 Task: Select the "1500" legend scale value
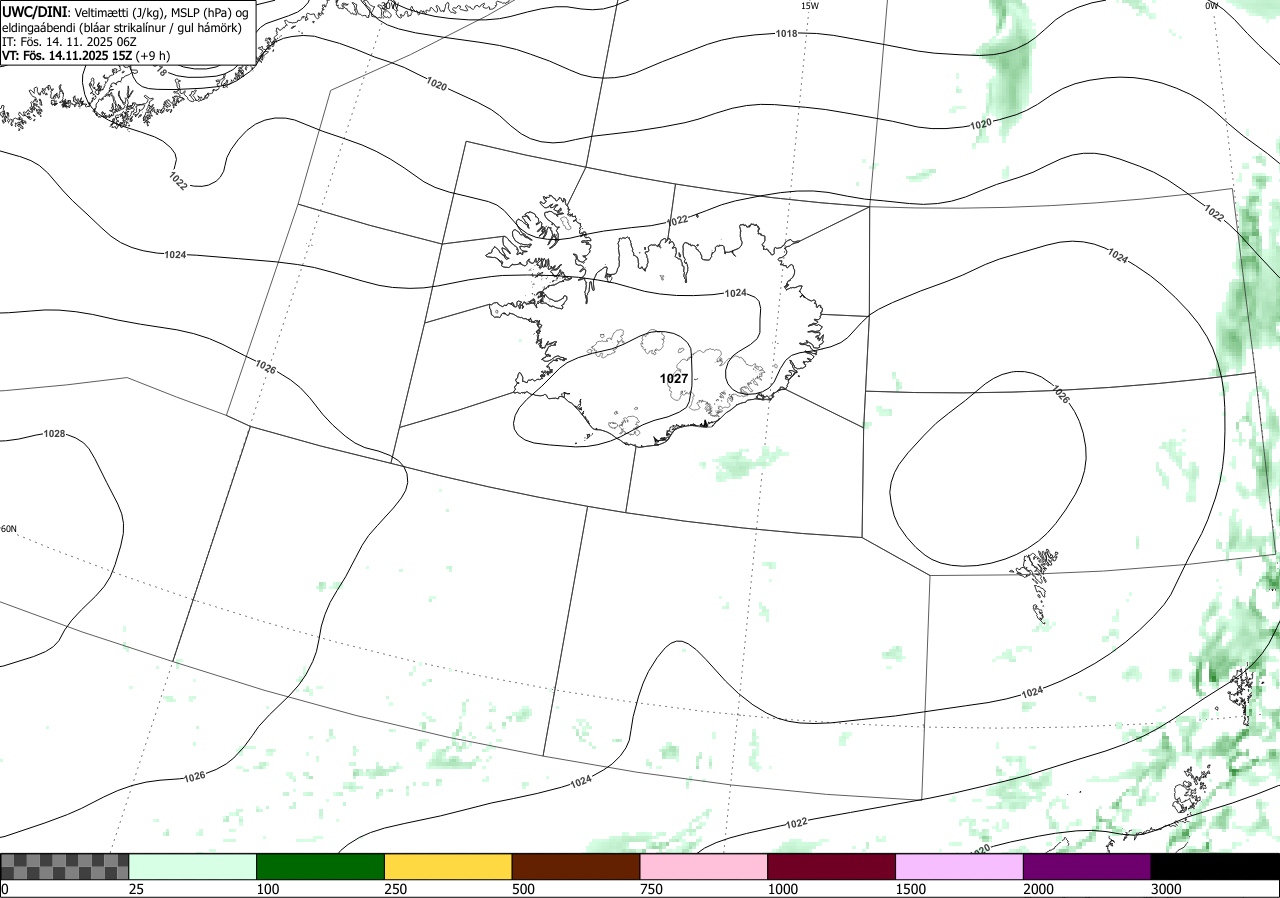point(911,889)
